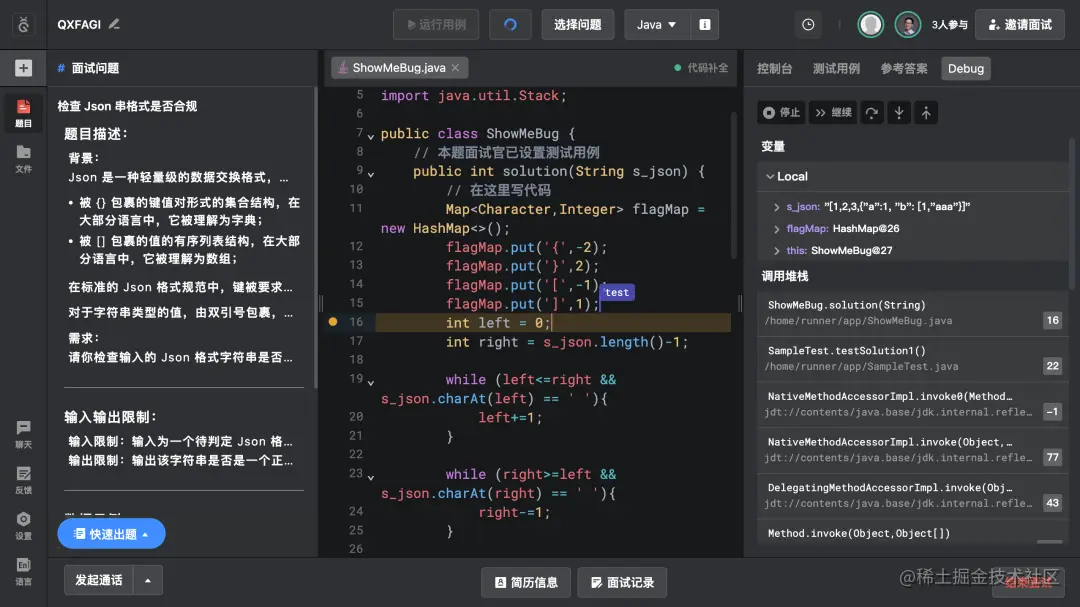Screen dimensions: 1080x607
Task: Click the Step Over icon in the Debug toolbar
Action: click(x=871, y=112)
